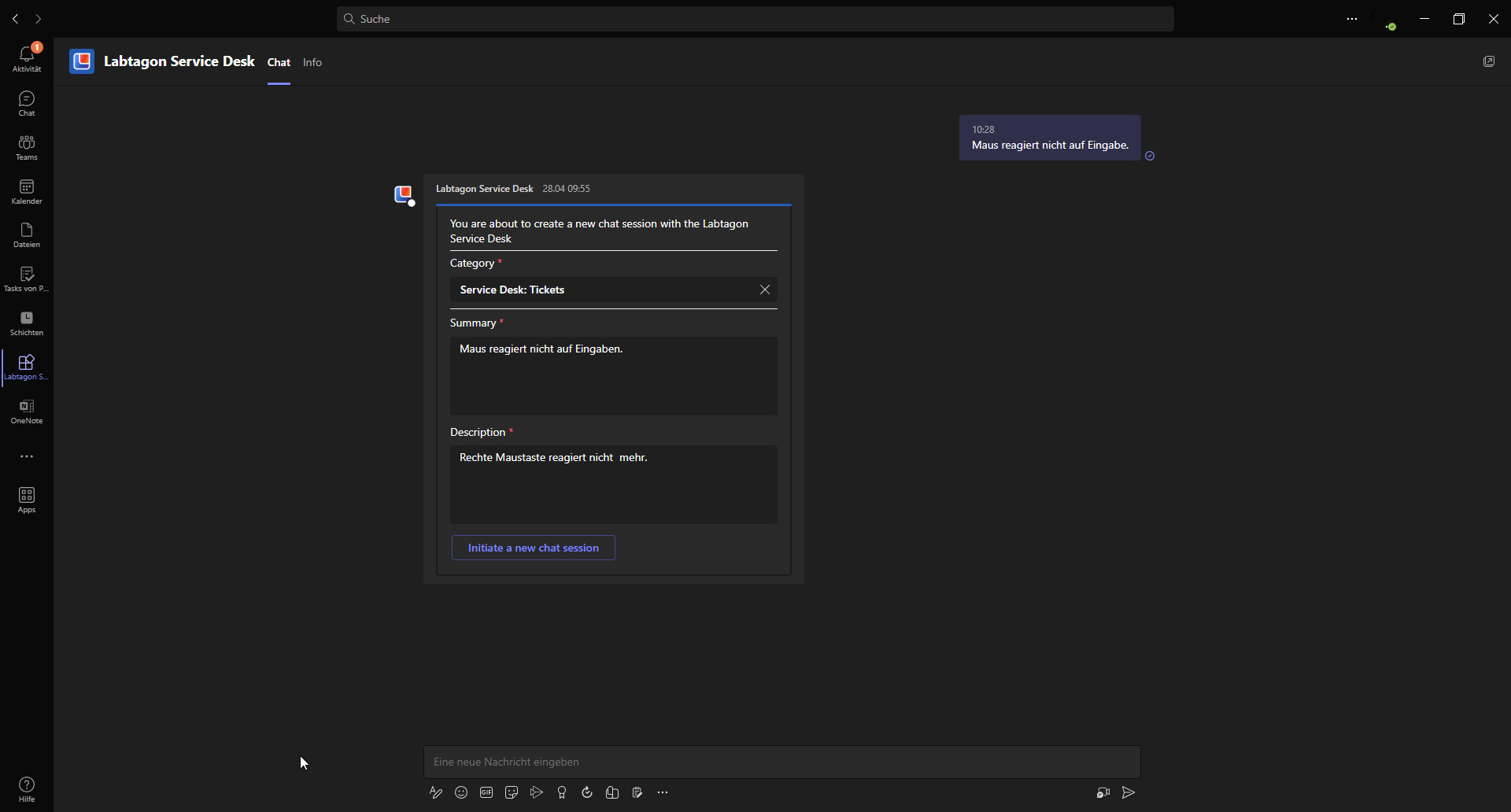1511x812 pixels.
Task: Open Teams in the left sidebar
Action: (27, 147)
